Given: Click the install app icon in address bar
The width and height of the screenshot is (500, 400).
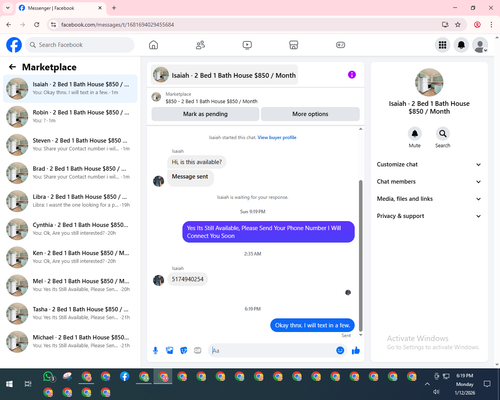Looking at the screenshot, I should tap(445, 25).
